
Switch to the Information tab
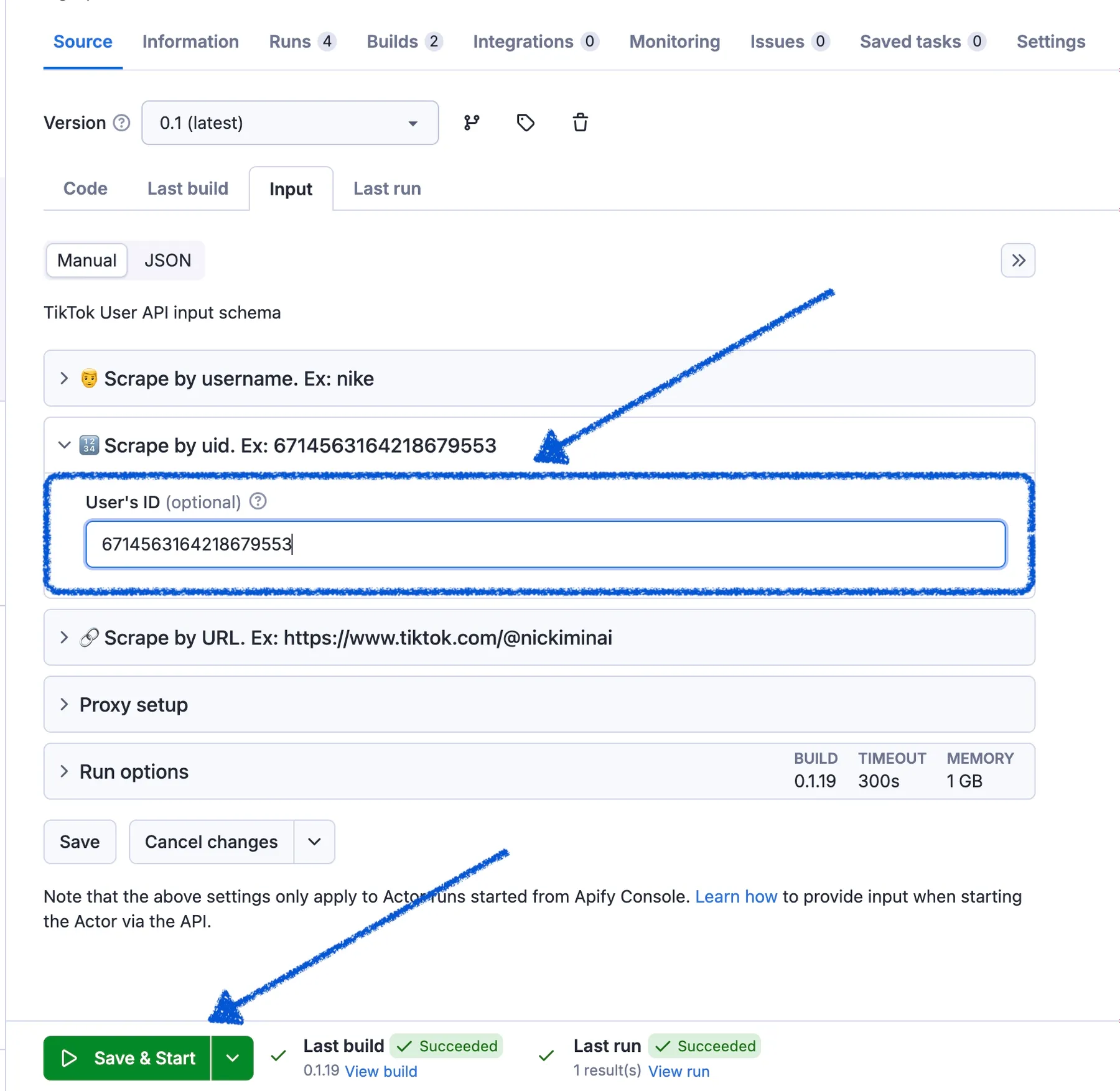coord(190,42)
